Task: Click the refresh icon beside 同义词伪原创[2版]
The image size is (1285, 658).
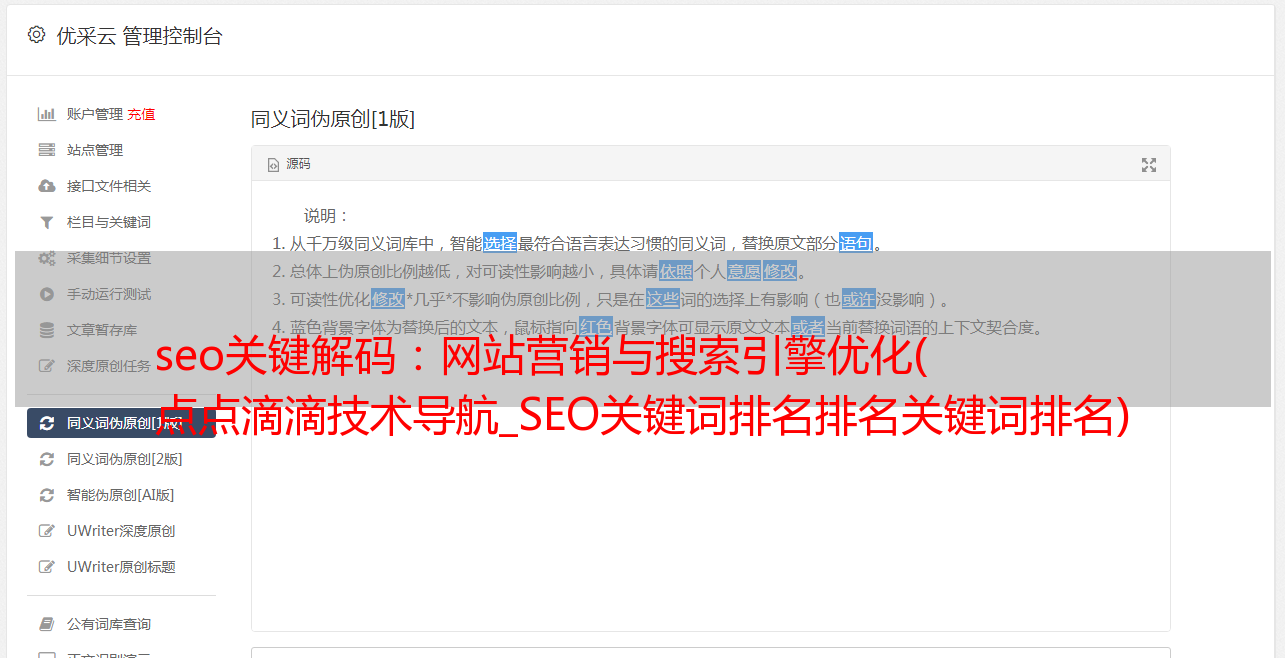Action: pos(46,459)
